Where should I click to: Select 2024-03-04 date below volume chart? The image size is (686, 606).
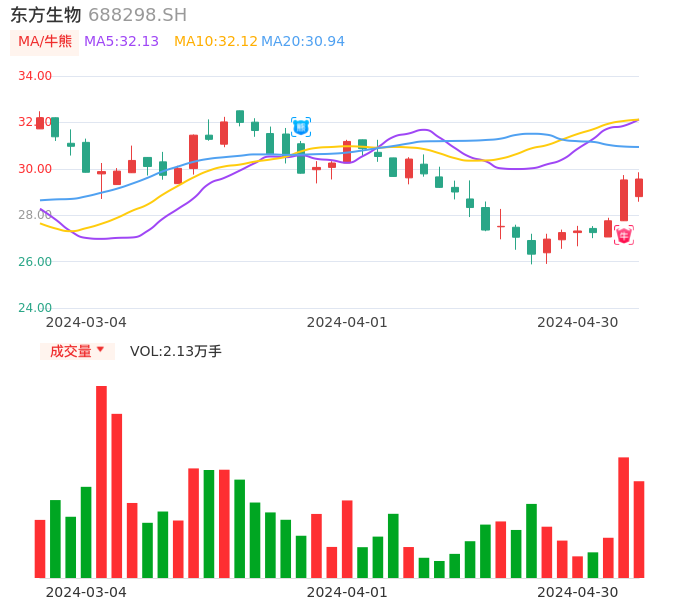point(86,592)
